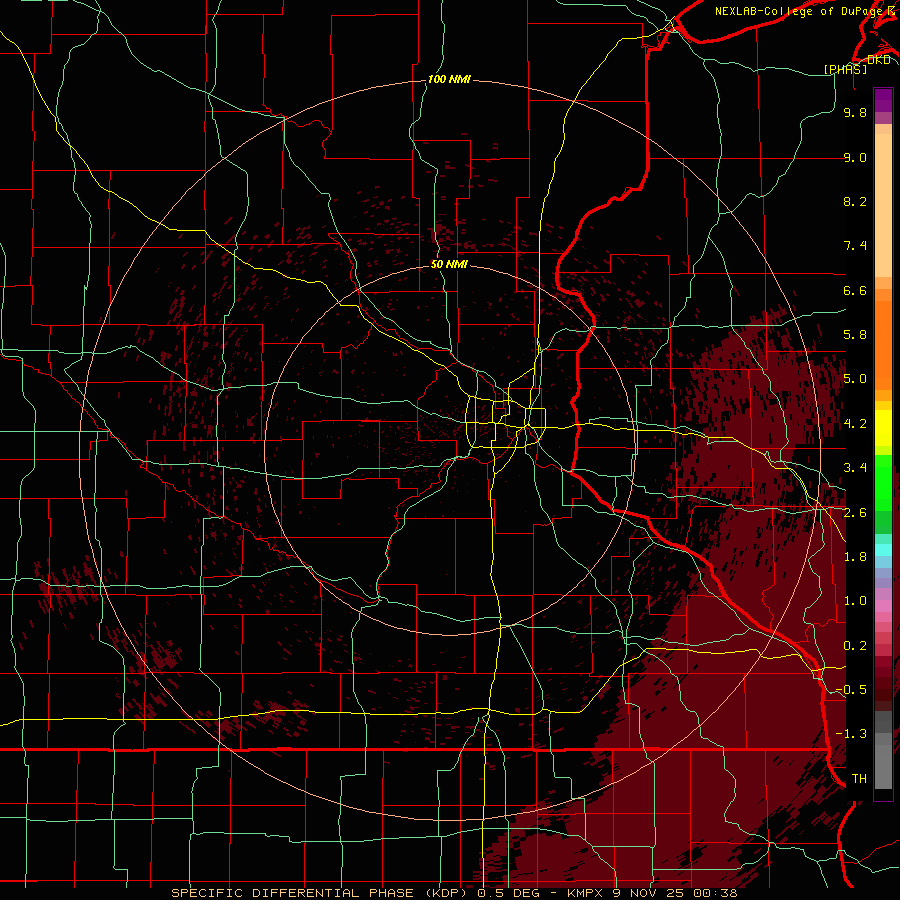Click the 9.0 scale value
The height and width of the screenshot is (900, 900).
[x=855, y=157]
